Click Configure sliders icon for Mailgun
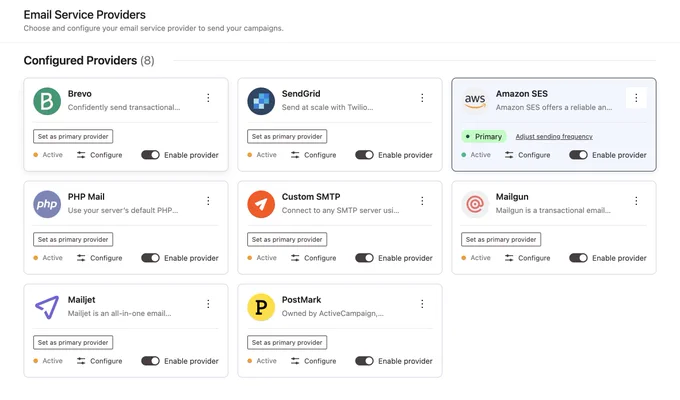 click(509, 258)
